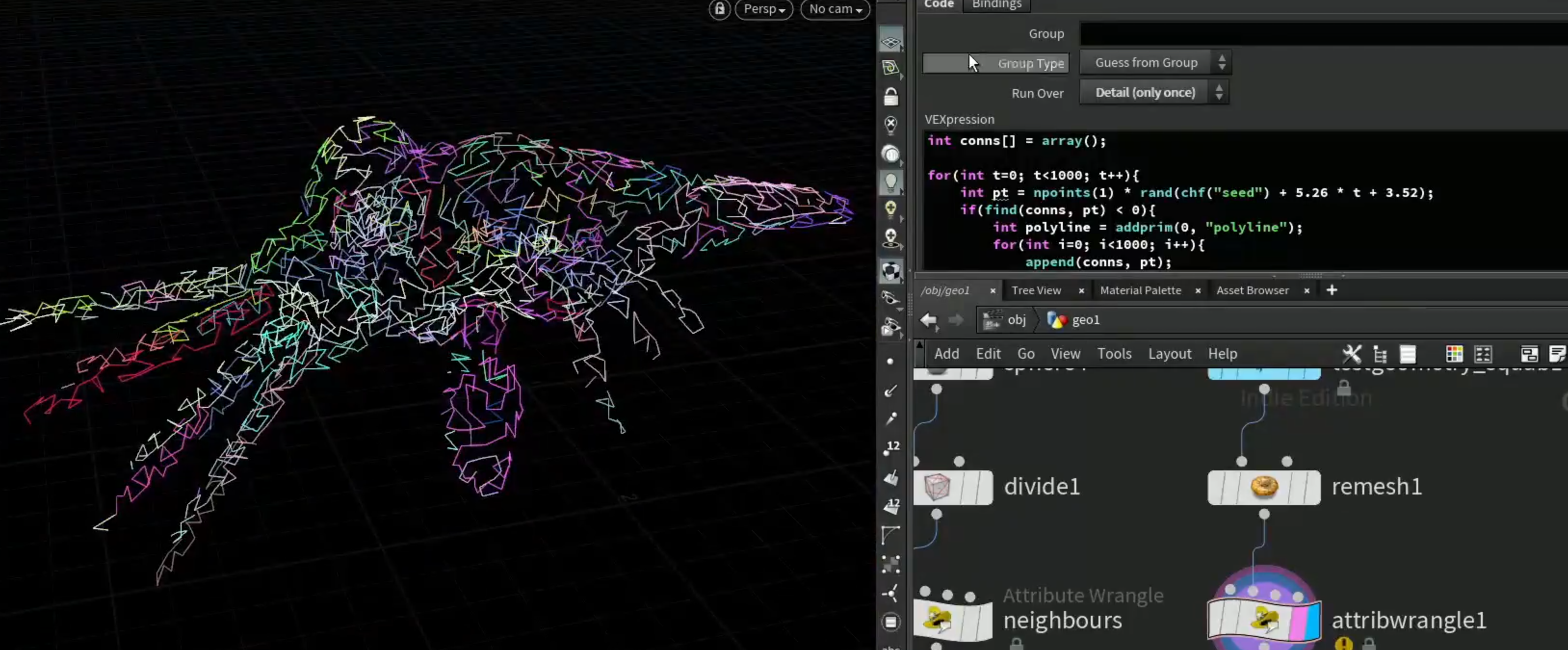Viewport: 1568px width, 650px height.
Task: Click the circled rectangle display icon
Action: point(890,622)
